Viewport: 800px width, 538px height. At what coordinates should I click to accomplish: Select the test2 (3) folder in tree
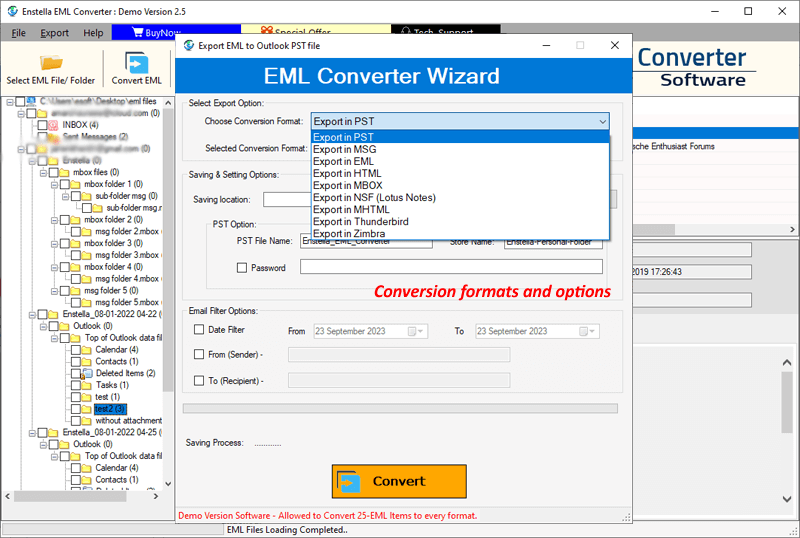pyautogui.click(x=109, y=409)
